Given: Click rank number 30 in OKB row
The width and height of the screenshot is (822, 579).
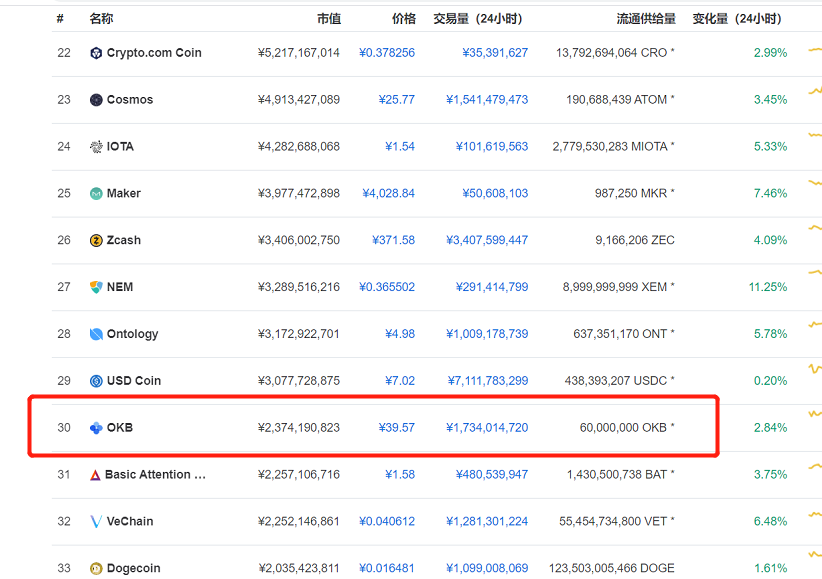Looking at the screenshot, I should click(64, 428).
